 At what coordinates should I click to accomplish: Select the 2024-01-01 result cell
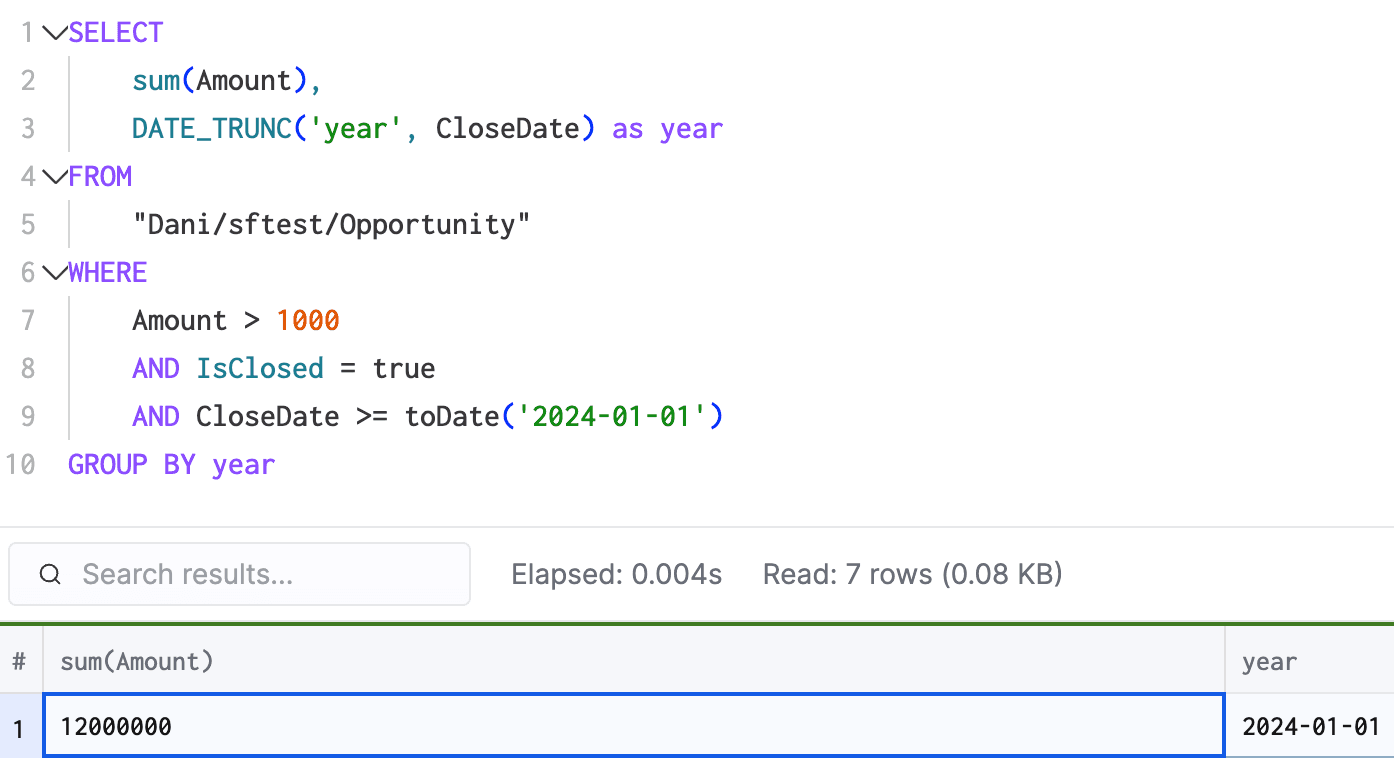click(x=1310, y=726)
